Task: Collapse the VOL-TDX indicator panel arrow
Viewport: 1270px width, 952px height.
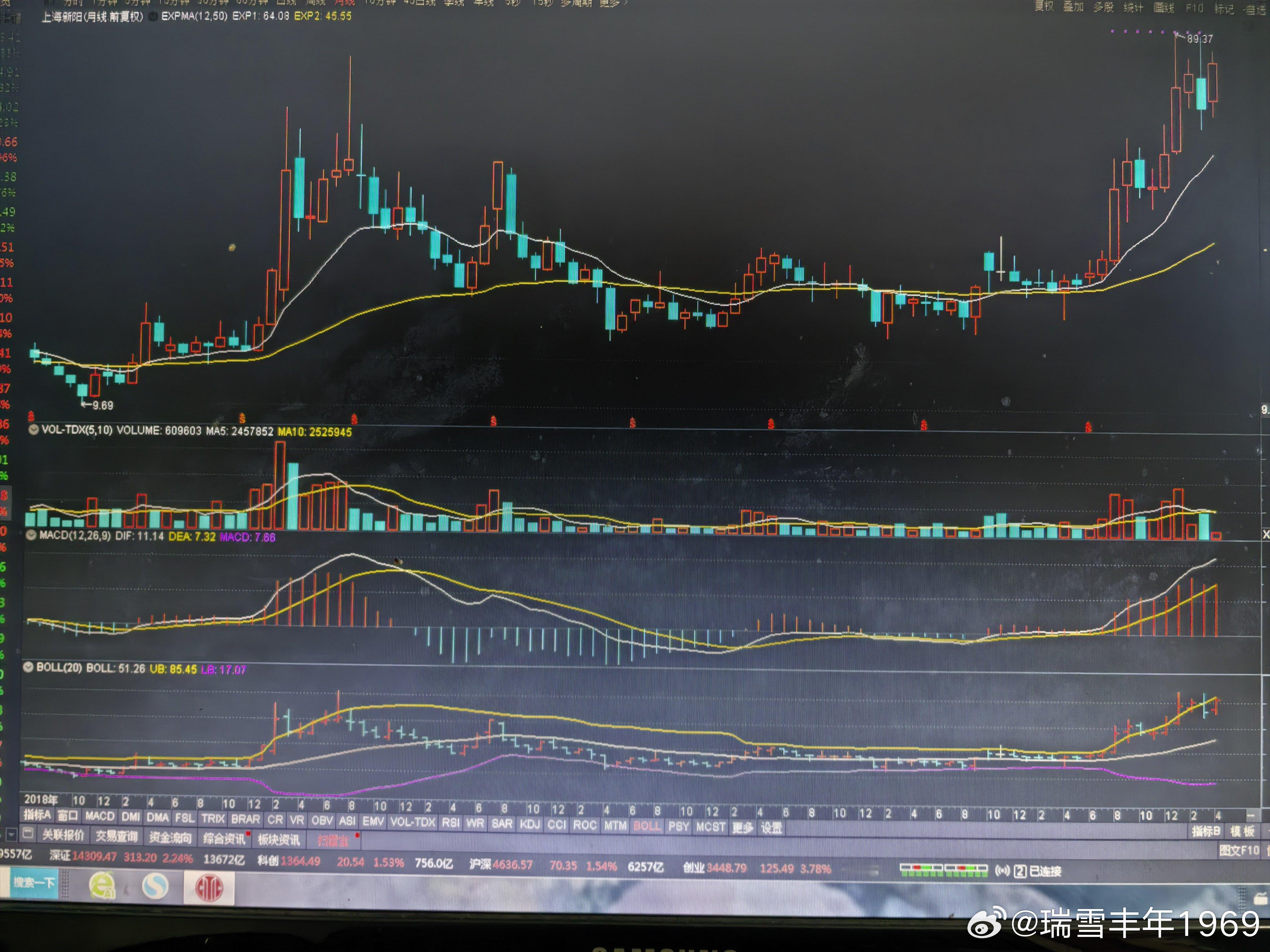Action: (x=33, y=430)
